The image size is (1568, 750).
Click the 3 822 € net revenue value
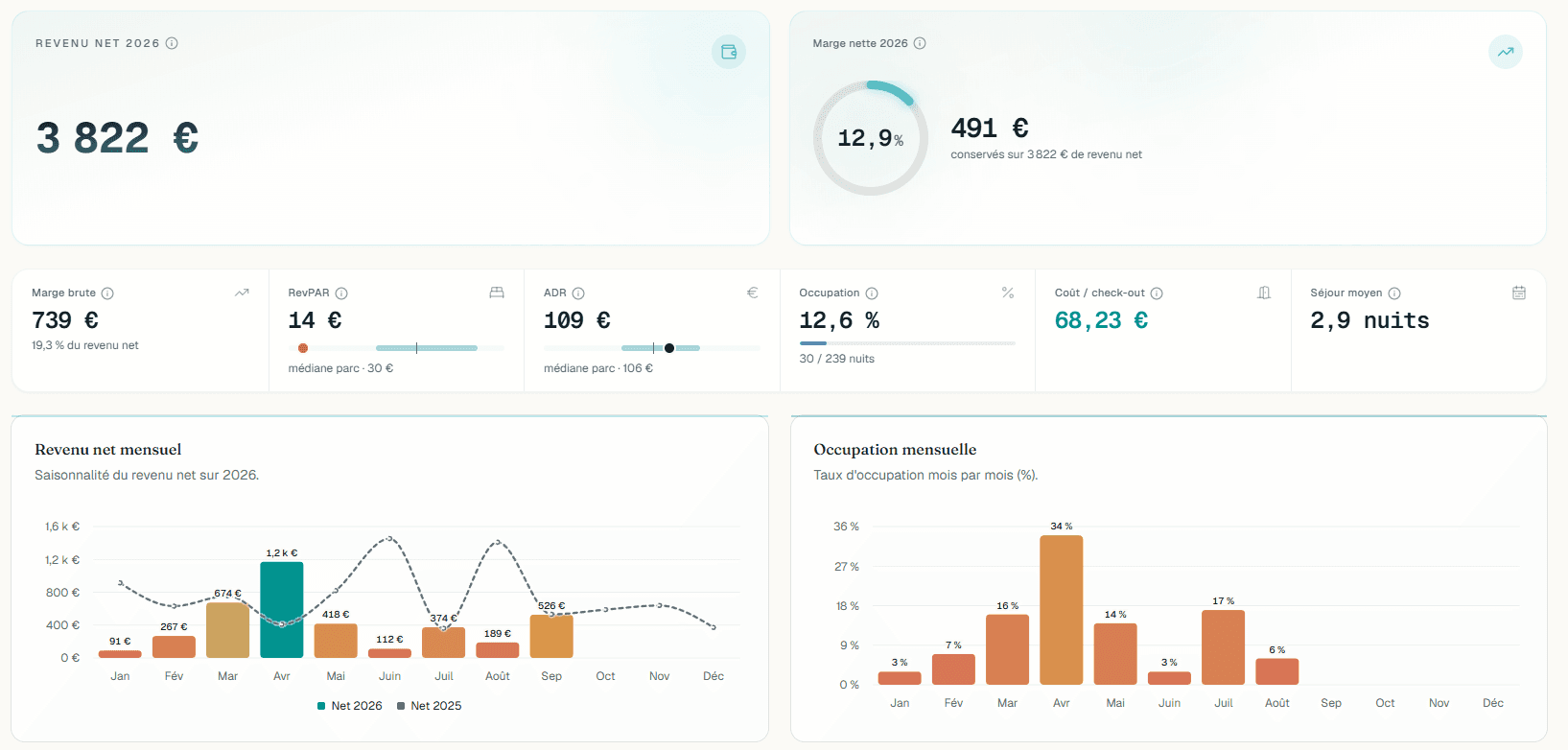click(117, 138)
